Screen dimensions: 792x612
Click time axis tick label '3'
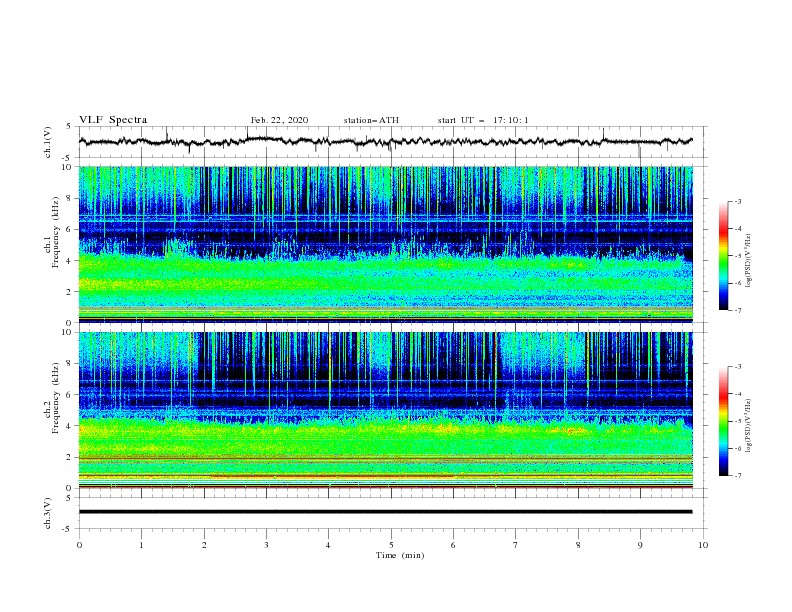(x=266, y=545)
